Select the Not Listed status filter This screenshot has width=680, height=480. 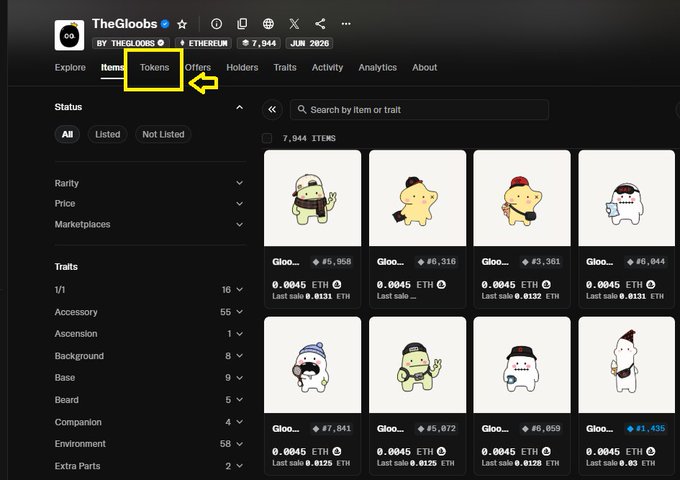(163, 134)
